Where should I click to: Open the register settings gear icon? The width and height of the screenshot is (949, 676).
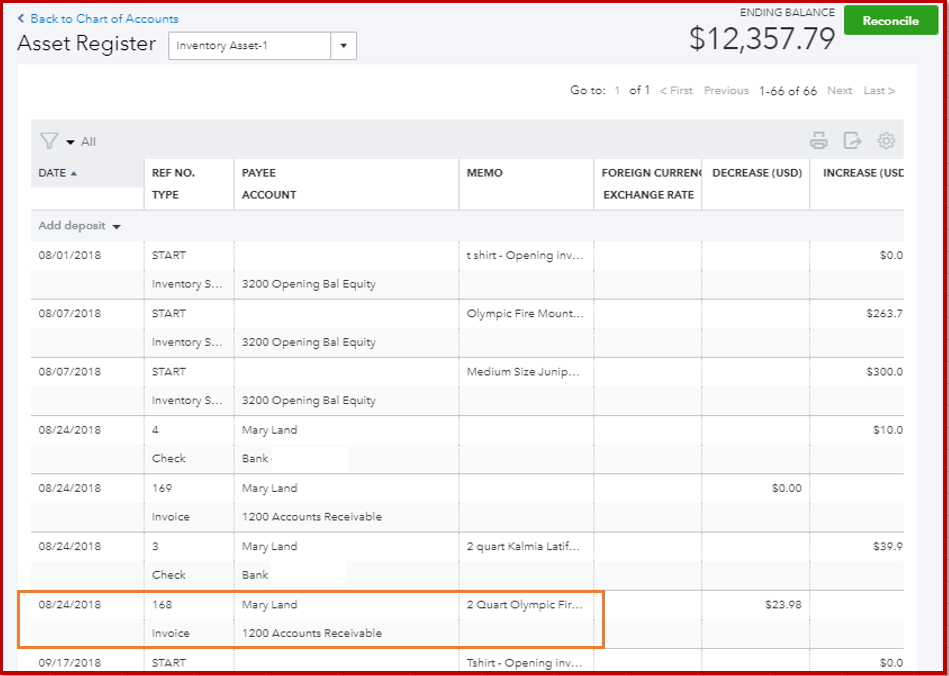[886, 141]
